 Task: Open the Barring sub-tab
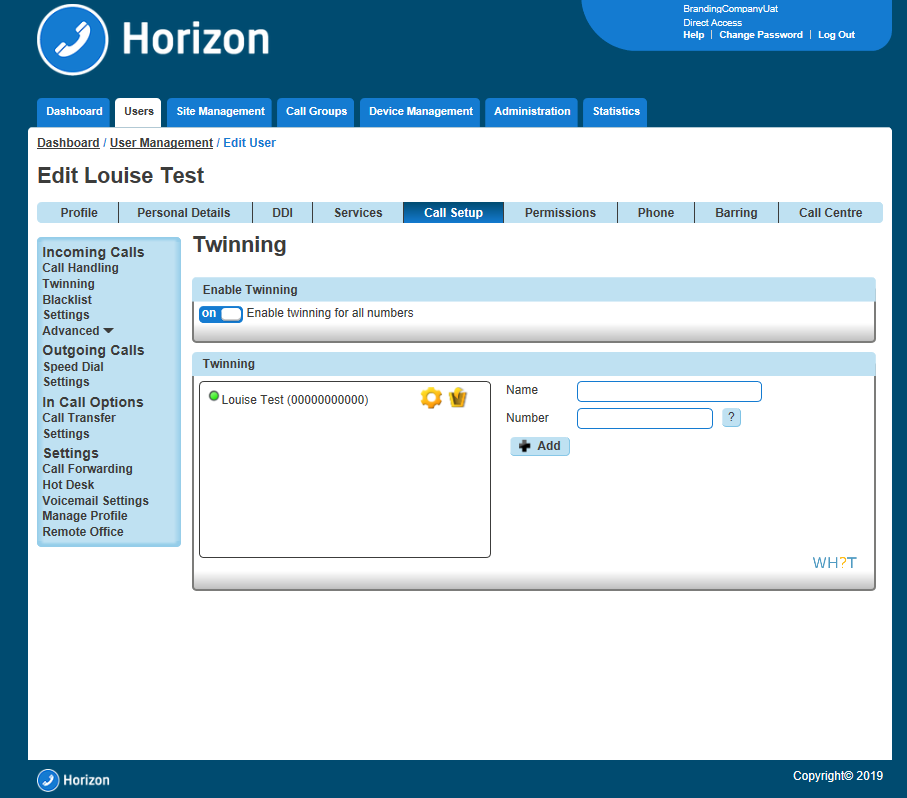point(736,213)
